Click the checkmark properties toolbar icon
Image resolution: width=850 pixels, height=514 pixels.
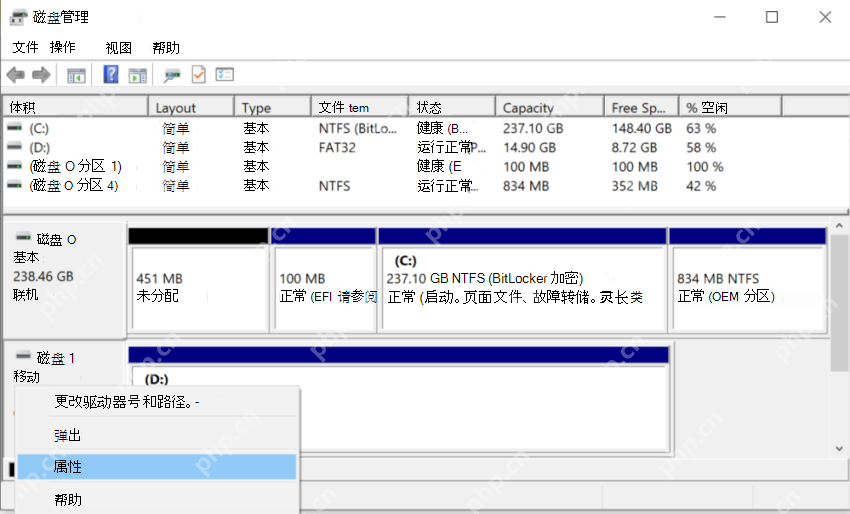198,74
